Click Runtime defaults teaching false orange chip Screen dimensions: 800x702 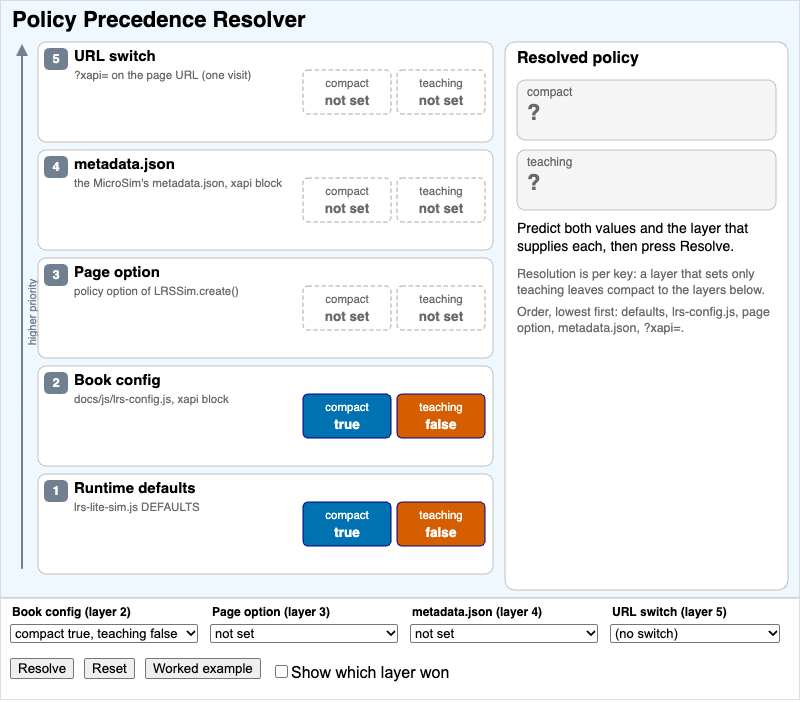coord(441,524)
